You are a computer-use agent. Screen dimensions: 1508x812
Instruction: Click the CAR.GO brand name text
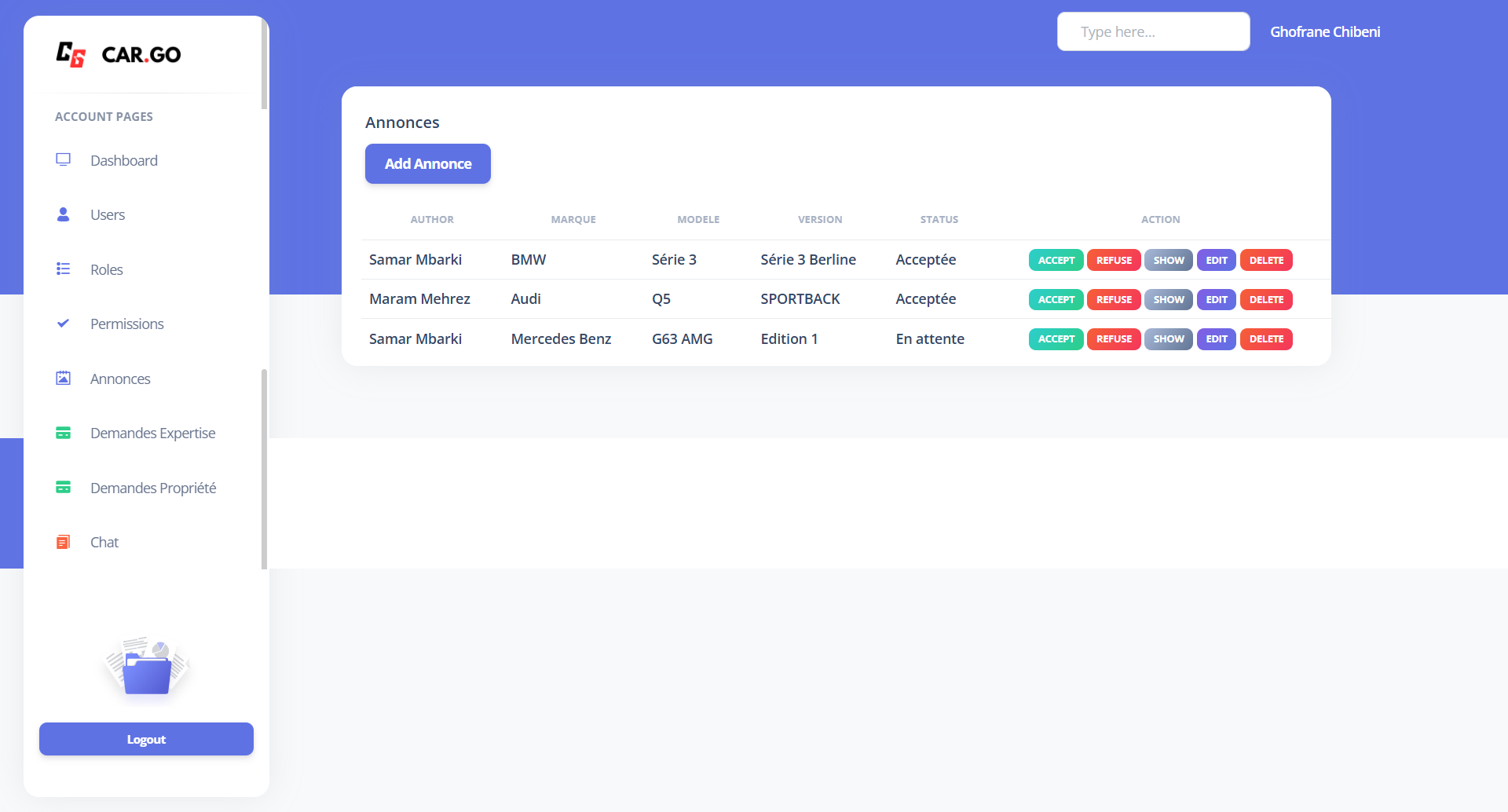click(x=141, y=54)
